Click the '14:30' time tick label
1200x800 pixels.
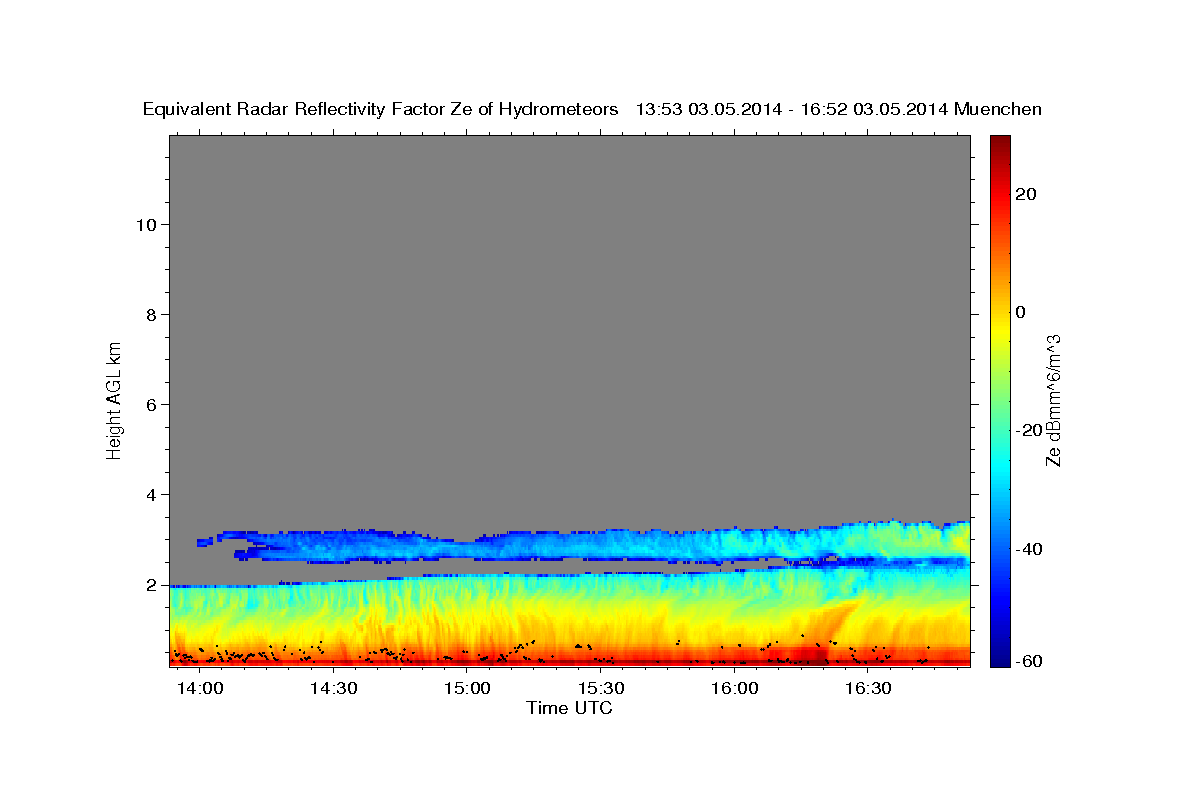tap(333, 689)
